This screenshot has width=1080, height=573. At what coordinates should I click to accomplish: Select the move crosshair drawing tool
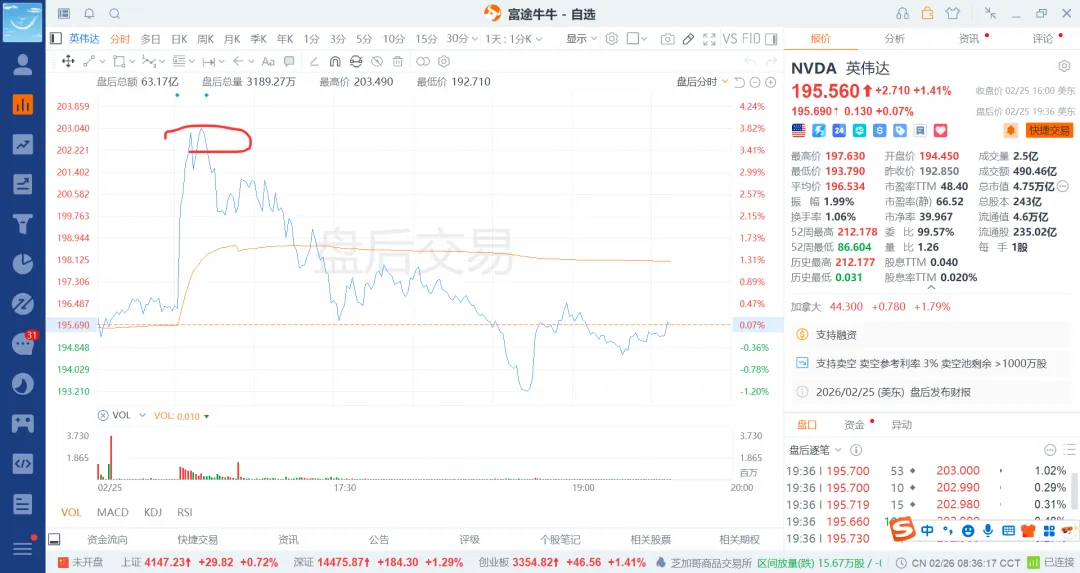[x=68, y=61]
